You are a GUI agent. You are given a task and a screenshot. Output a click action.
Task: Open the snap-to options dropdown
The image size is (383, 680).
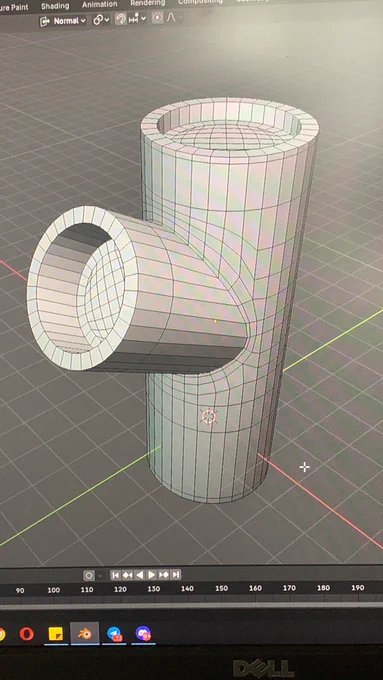(x=137, y=18)
